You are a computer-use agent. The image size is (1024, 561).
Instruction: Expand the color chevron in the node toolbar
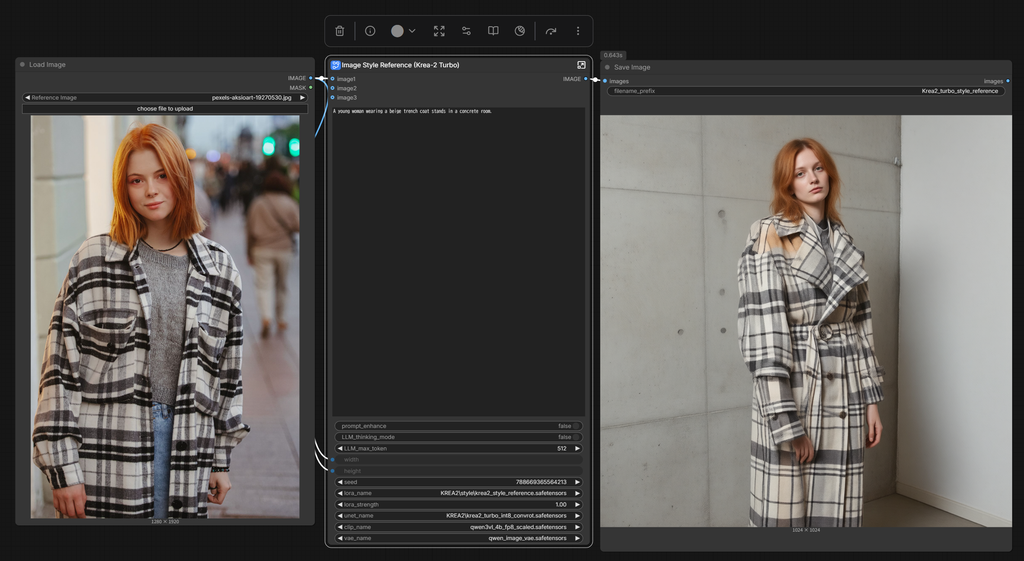(412, 31)
